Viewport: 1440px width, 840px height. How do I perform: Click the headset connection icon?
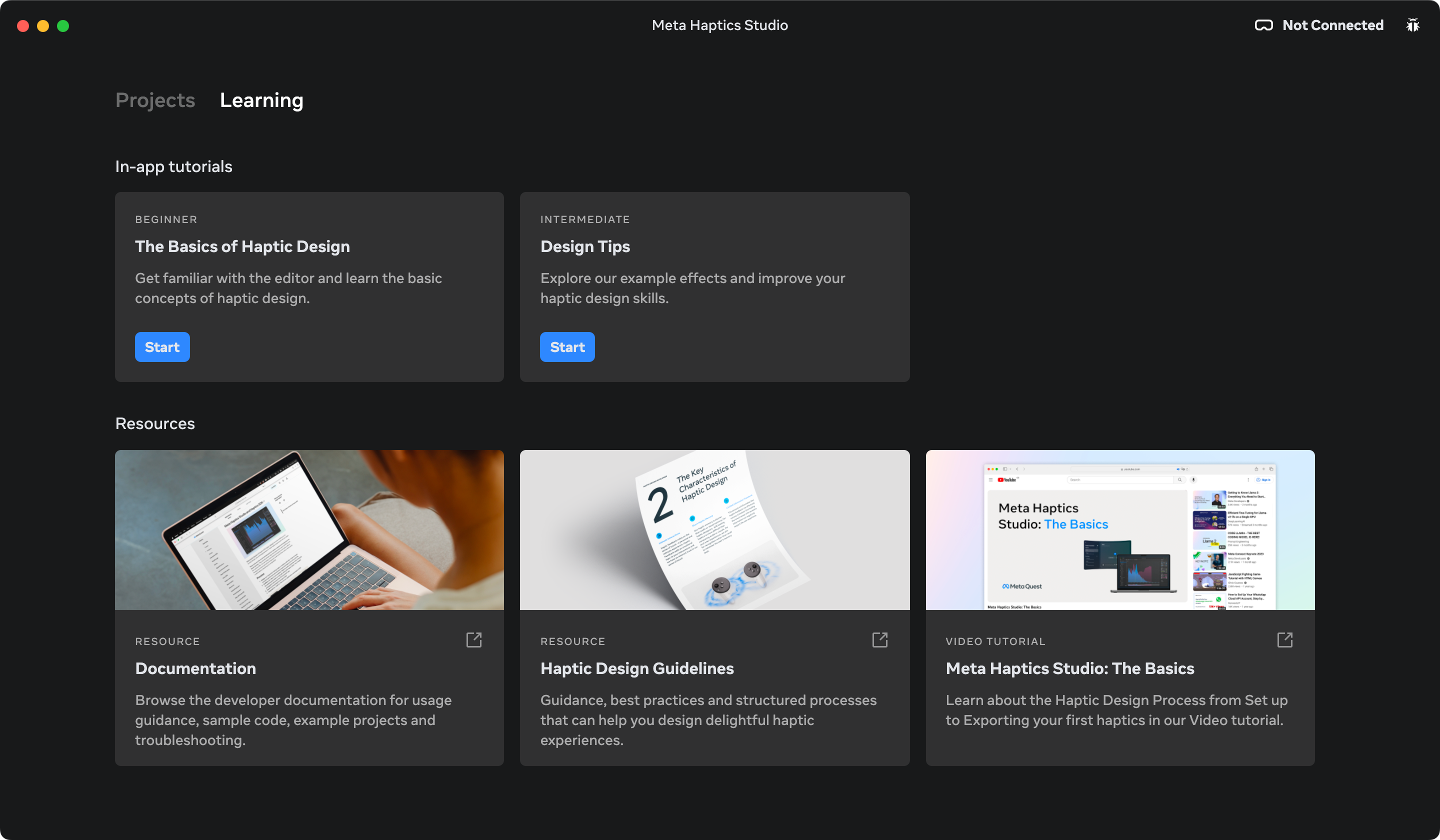coord(1263,25)
